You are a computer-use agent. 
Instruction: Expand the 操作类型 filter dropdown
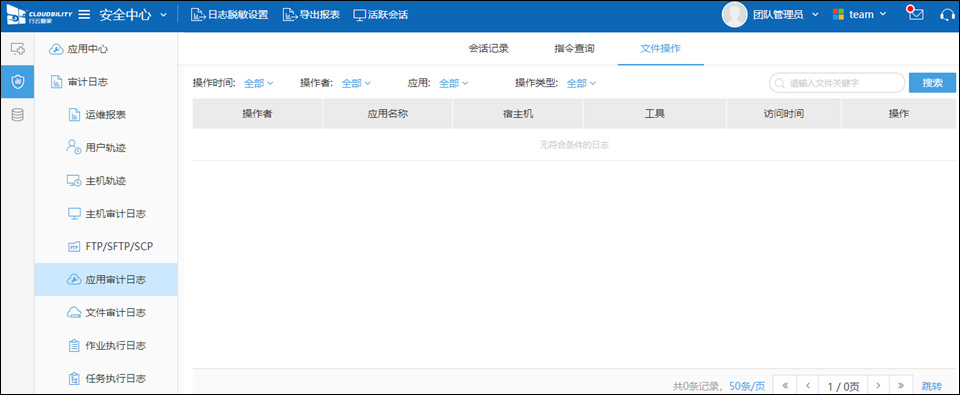pyautogui.click(x=581, y=83)
